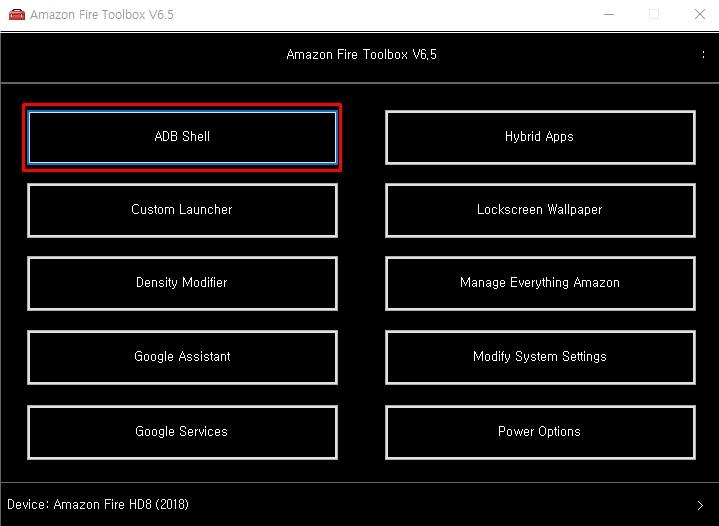Click the right chevron beside the device name
Screen dimensions: 719x526
[700, 505]
